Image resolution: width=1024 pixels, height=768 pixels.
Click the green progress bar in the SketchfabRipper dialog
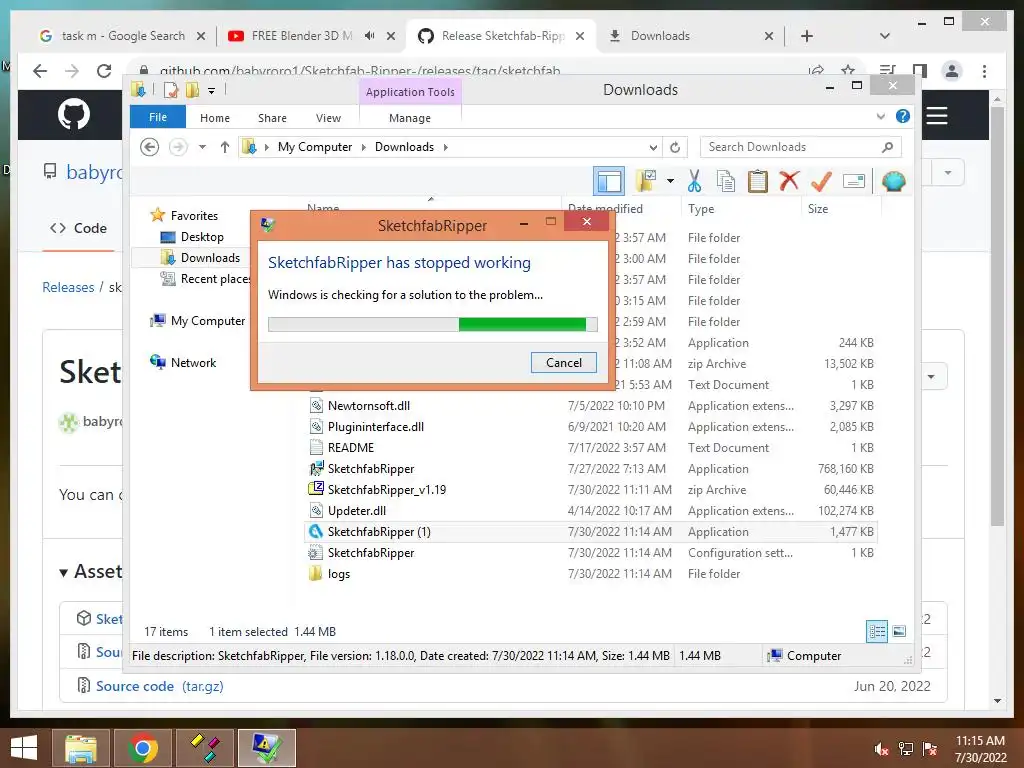point(522,324)
